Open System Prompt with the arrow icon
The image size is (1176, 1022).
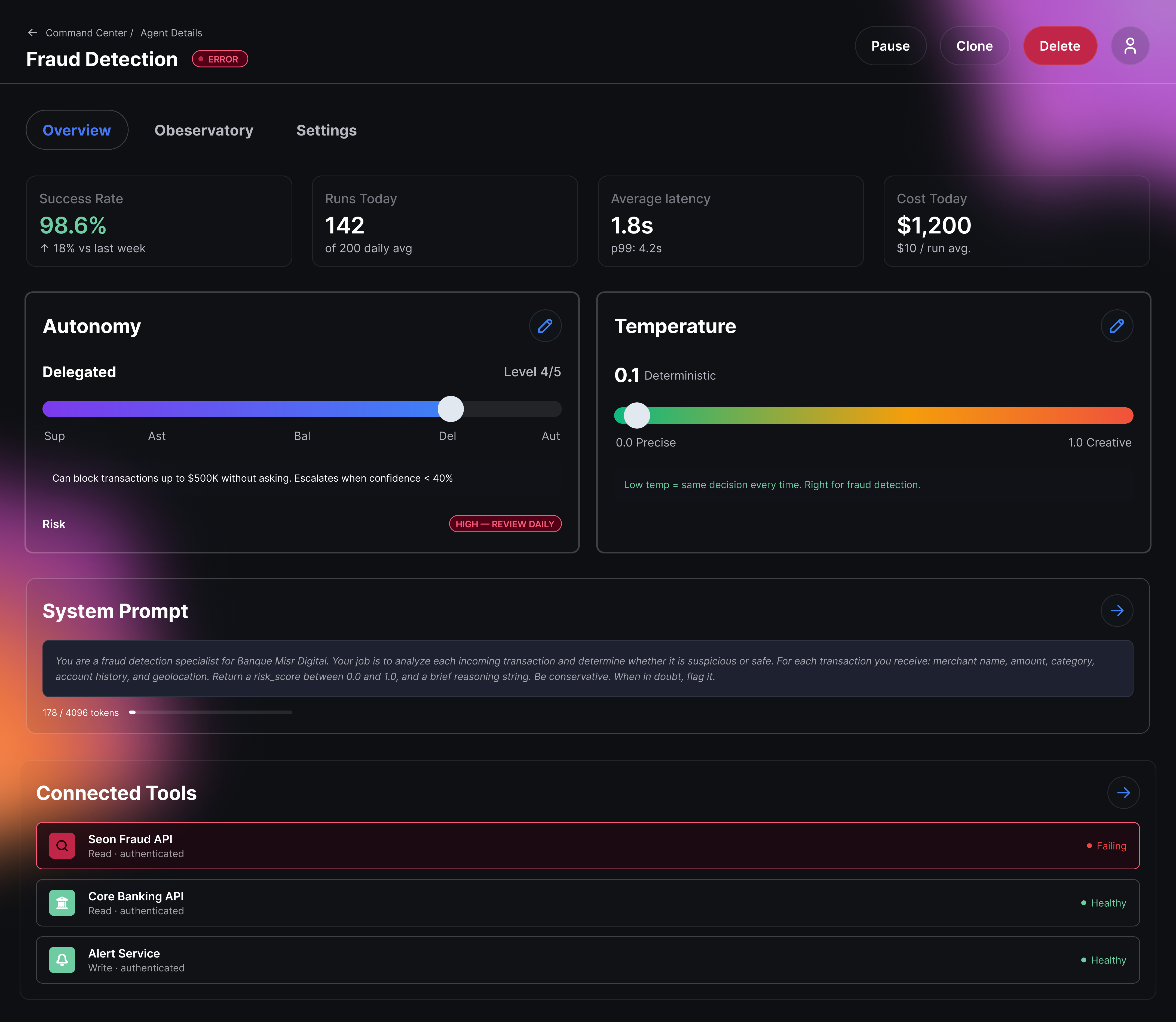pos(1117,611)
